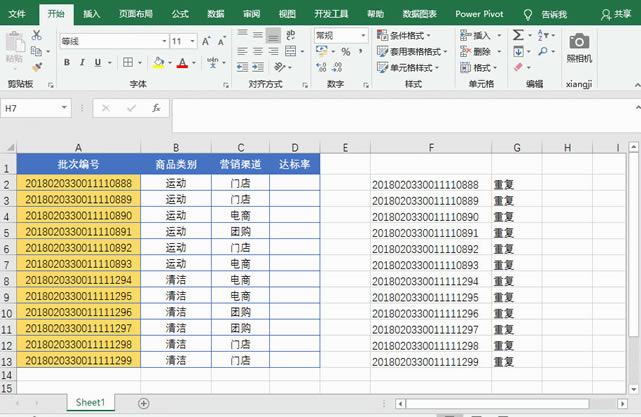Click the AutoSum sigma icon

[518, 34]
